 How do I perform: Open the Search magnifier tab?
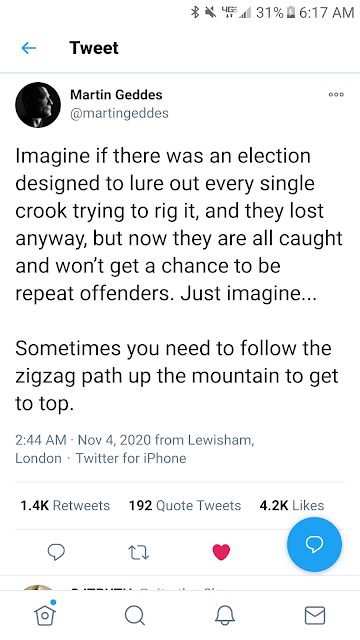[135, 615]
